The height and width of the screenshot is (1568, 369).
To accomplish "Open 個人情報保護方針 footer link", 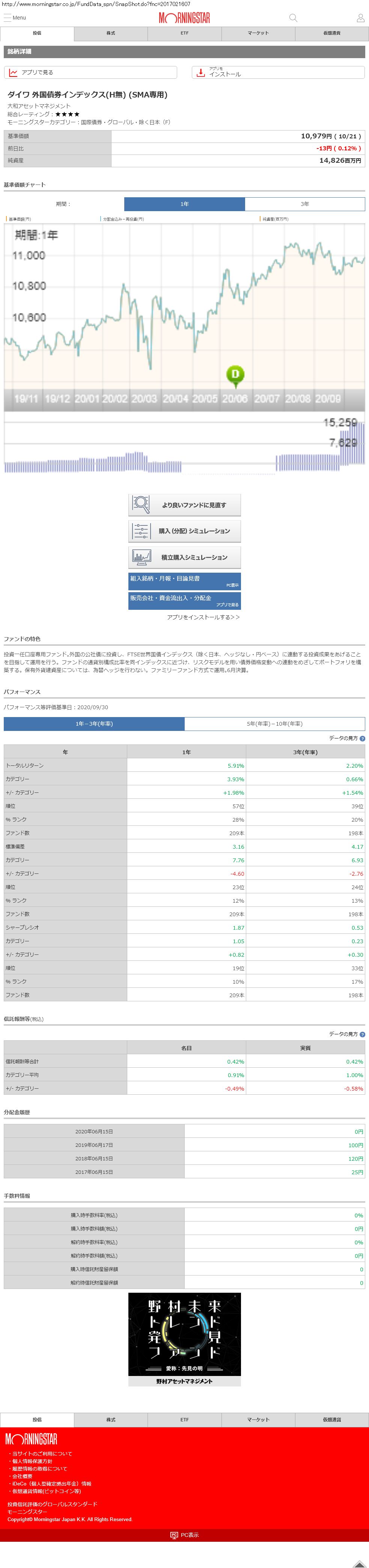I will [32, 1461].
